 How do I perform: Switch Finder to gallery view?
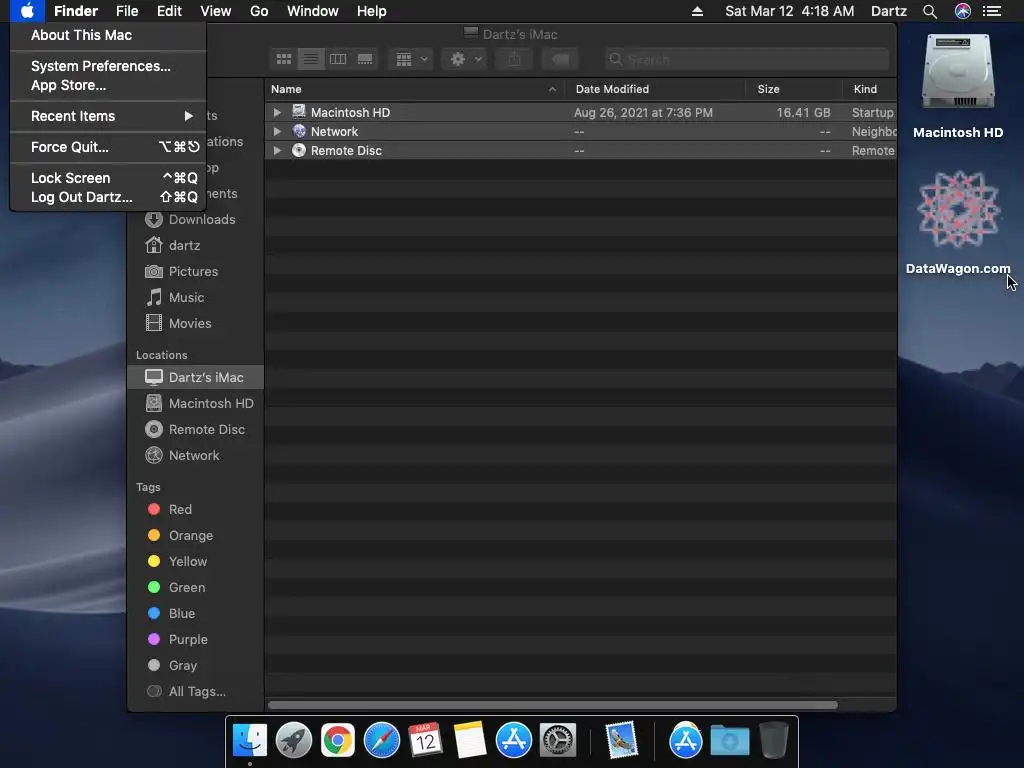tap(365, 59)
